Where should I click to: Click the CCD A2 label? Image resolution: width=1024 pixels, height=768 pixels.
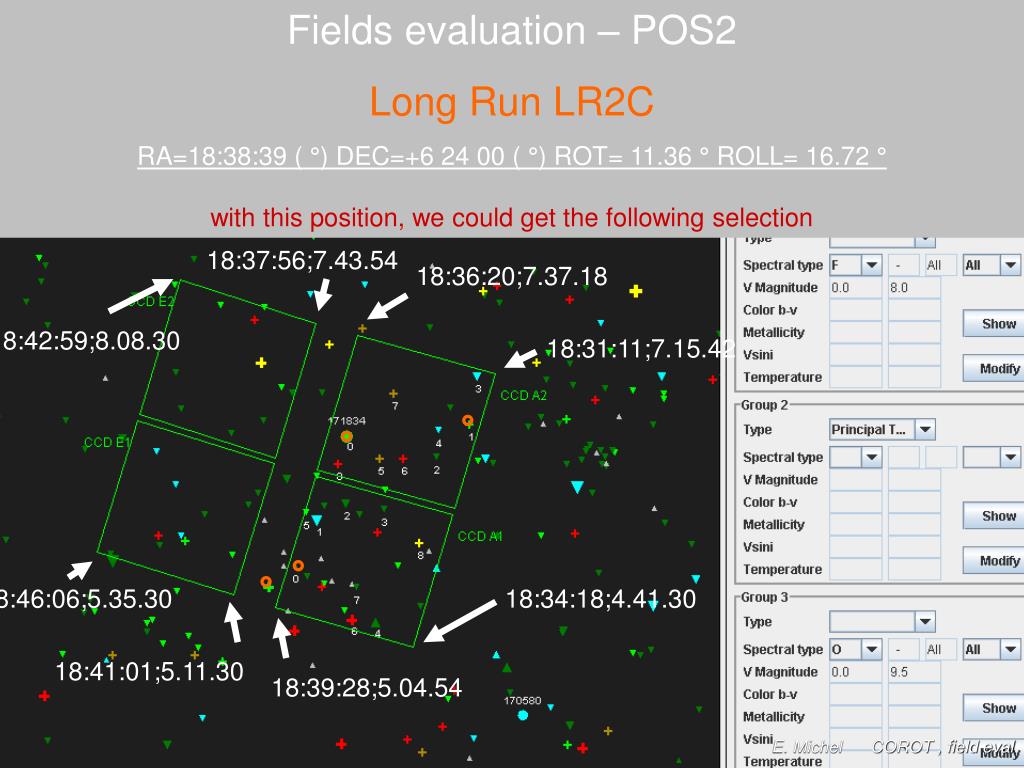click(x=524, y=395)
